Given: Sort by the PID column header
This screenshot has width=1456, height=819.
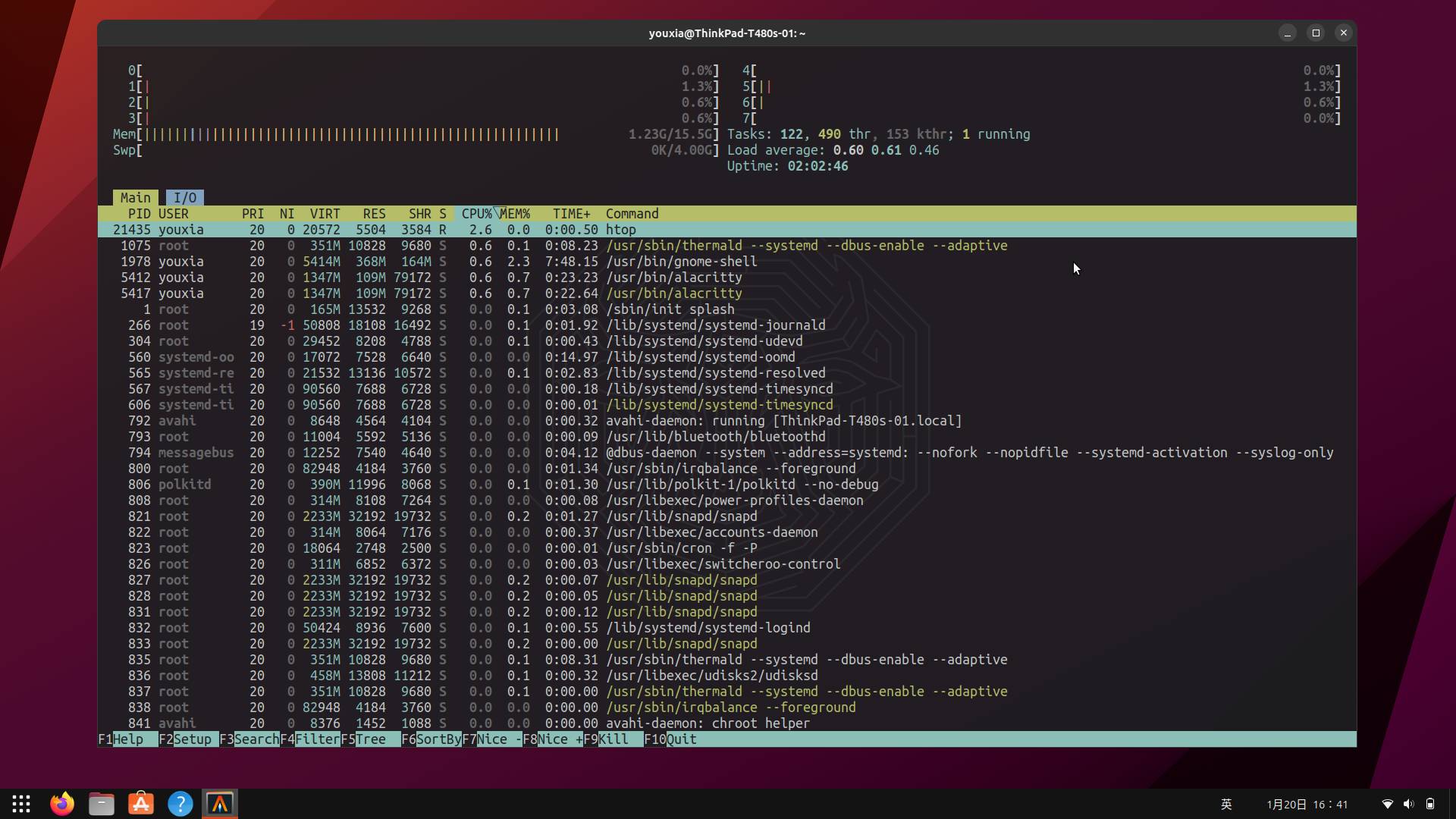Looking at the screenshot, I should click(140, 214).
